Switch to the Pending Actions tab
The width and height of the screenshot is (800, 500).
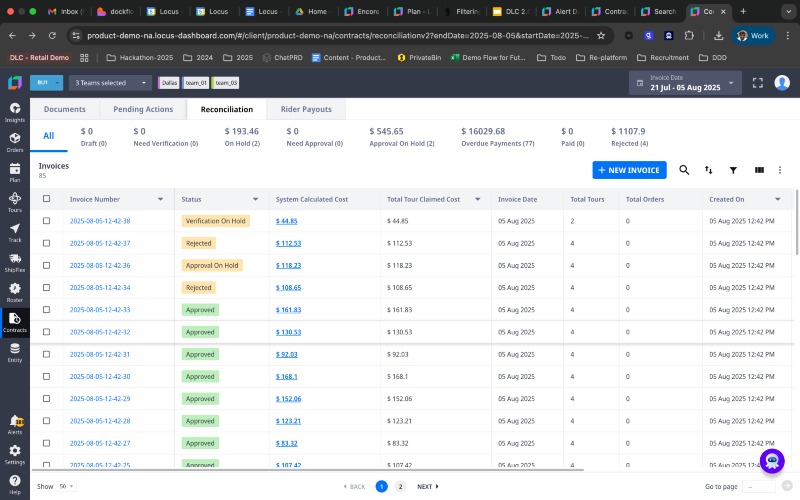coord(143,109)
